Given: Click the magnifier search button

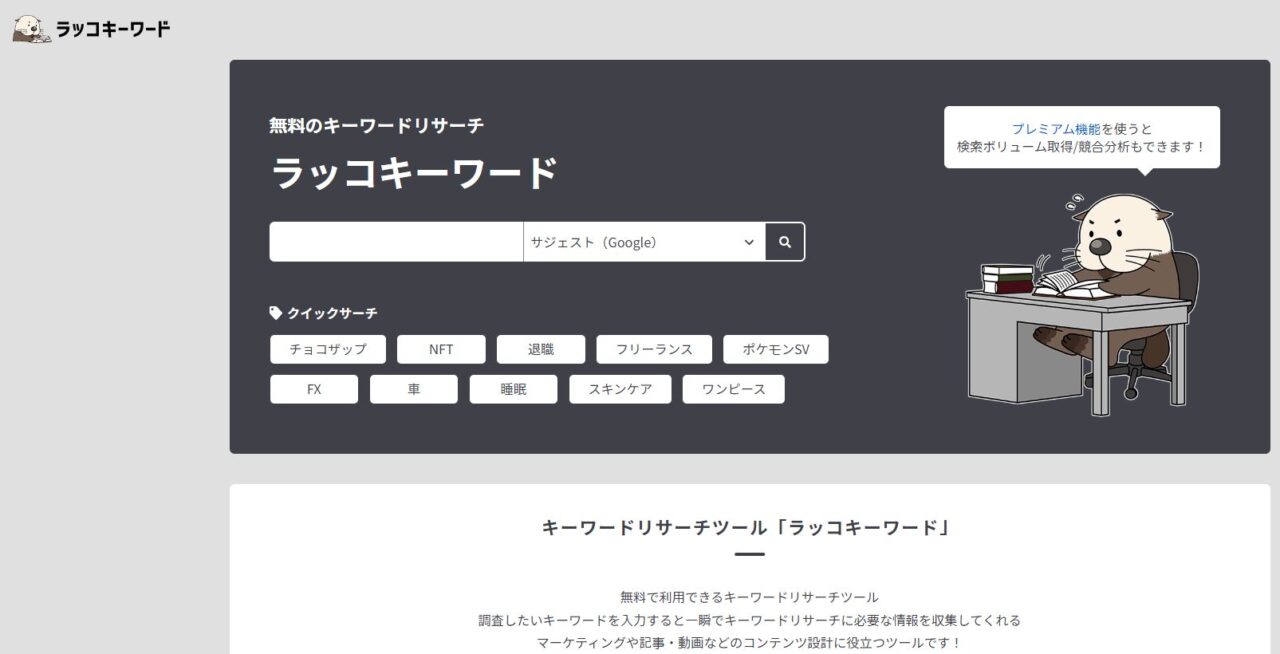Looking at the screenshot, I should pos(785,242).
